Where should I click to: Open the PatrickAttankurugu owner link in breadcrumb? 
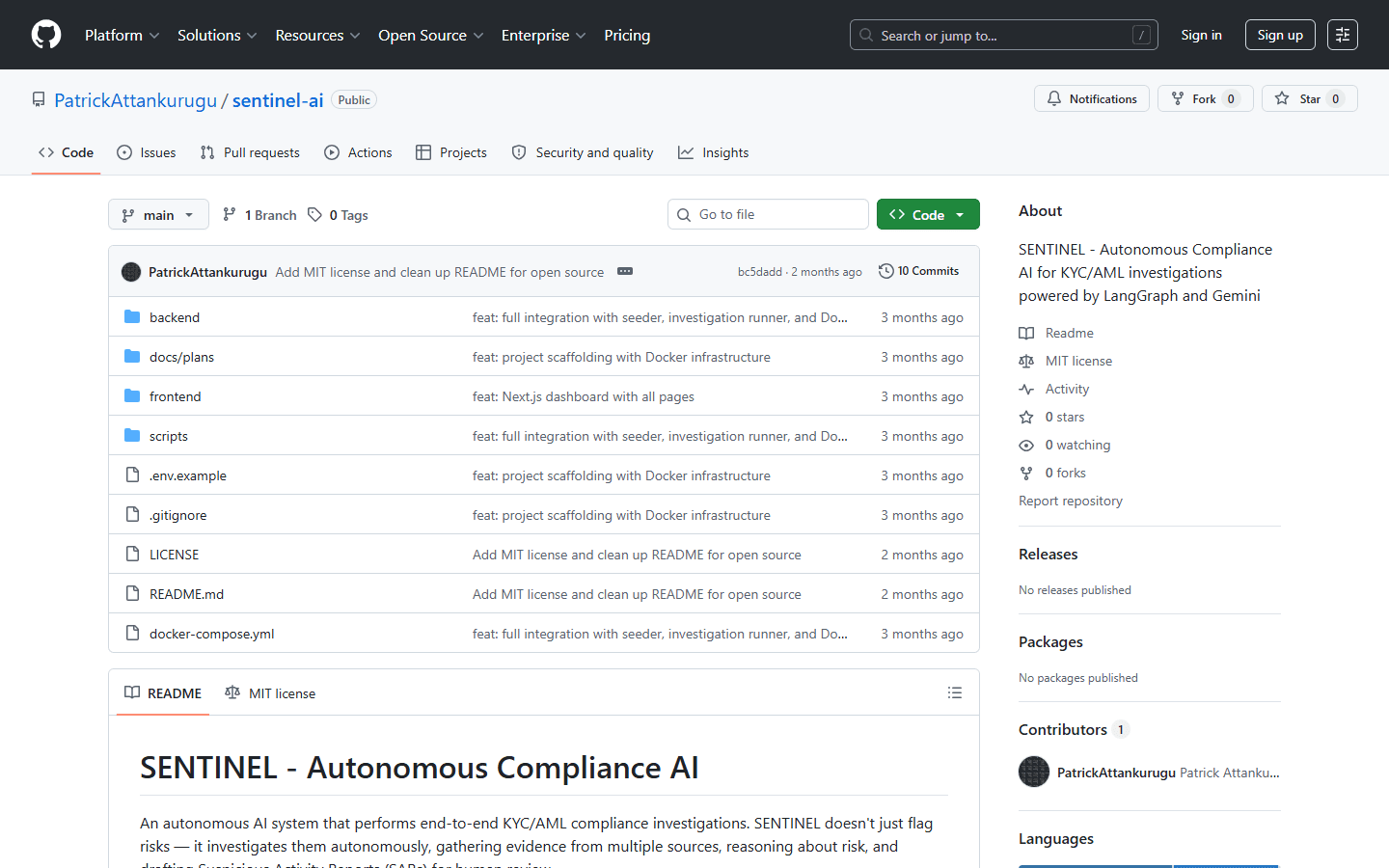(136, 99)
